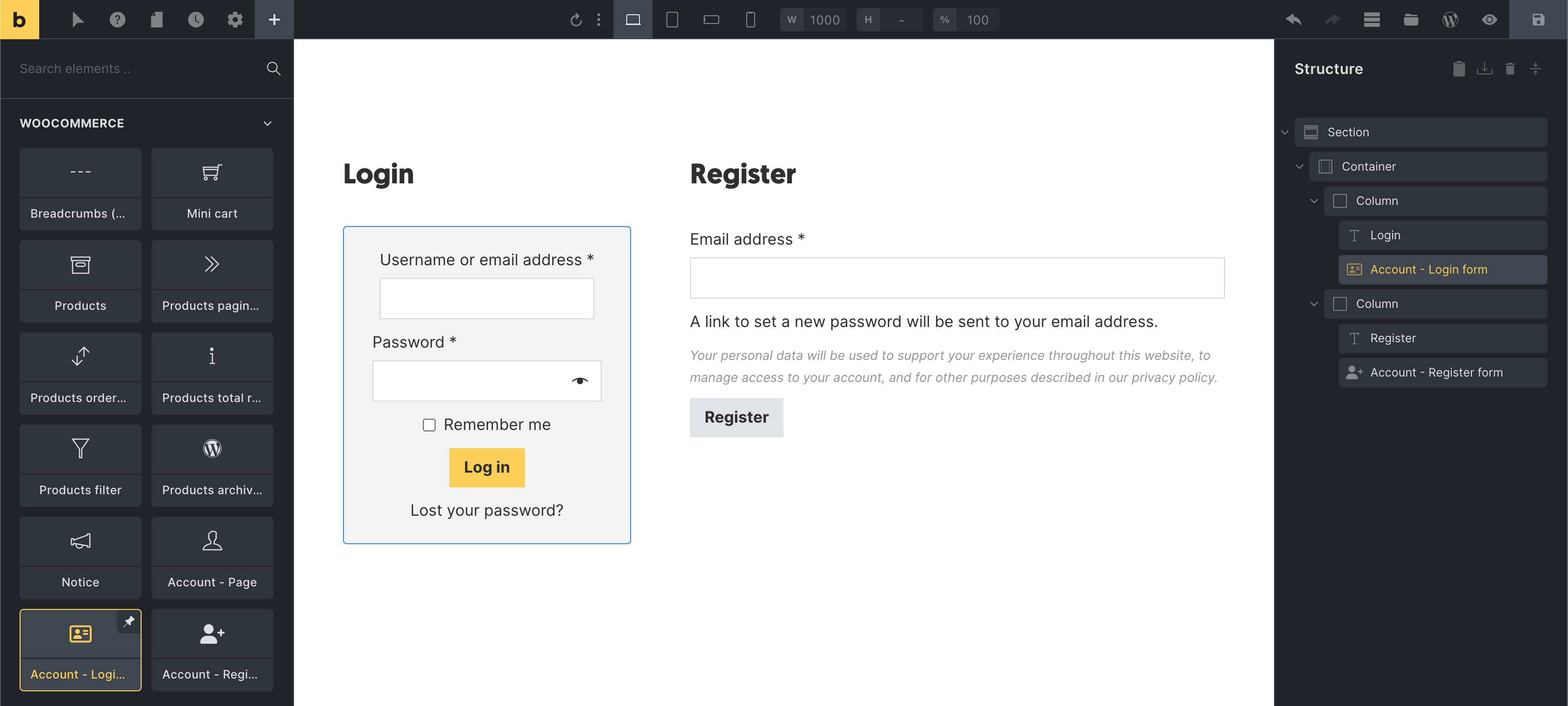Delete structure with the trash icon

tap(1510, 69)
